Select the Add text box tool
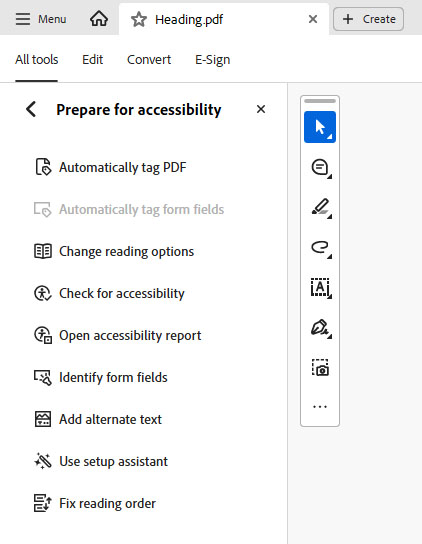Screen dimensions: 422x544 point(320,288)
